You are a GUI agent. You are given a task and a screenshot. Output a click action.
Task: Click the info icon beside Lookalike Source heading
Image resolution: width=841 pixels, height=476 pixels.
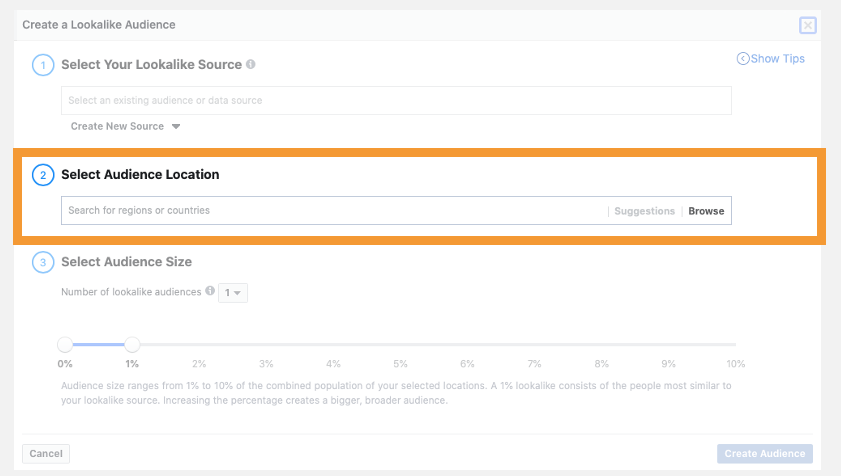(250, 64)
